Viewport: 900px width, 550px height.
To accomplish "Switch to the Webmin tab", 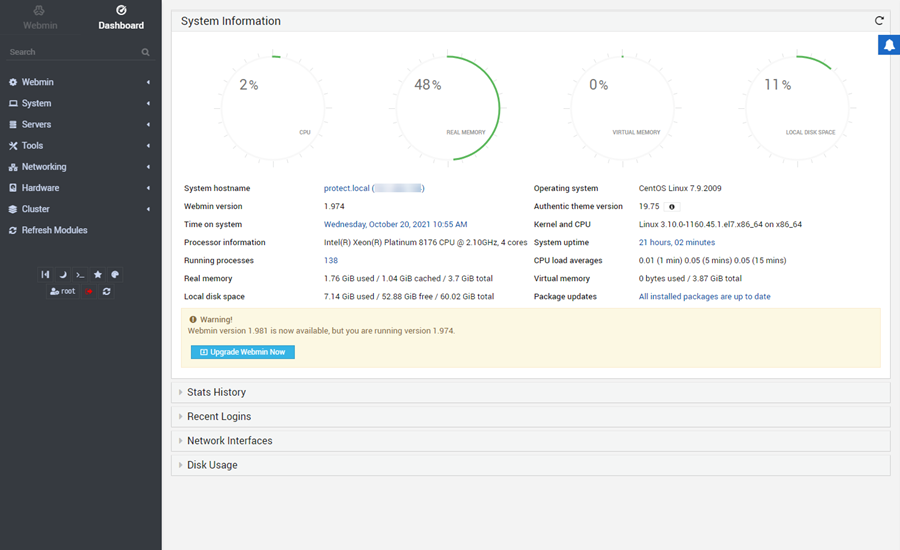I will [x=40, y=18].
